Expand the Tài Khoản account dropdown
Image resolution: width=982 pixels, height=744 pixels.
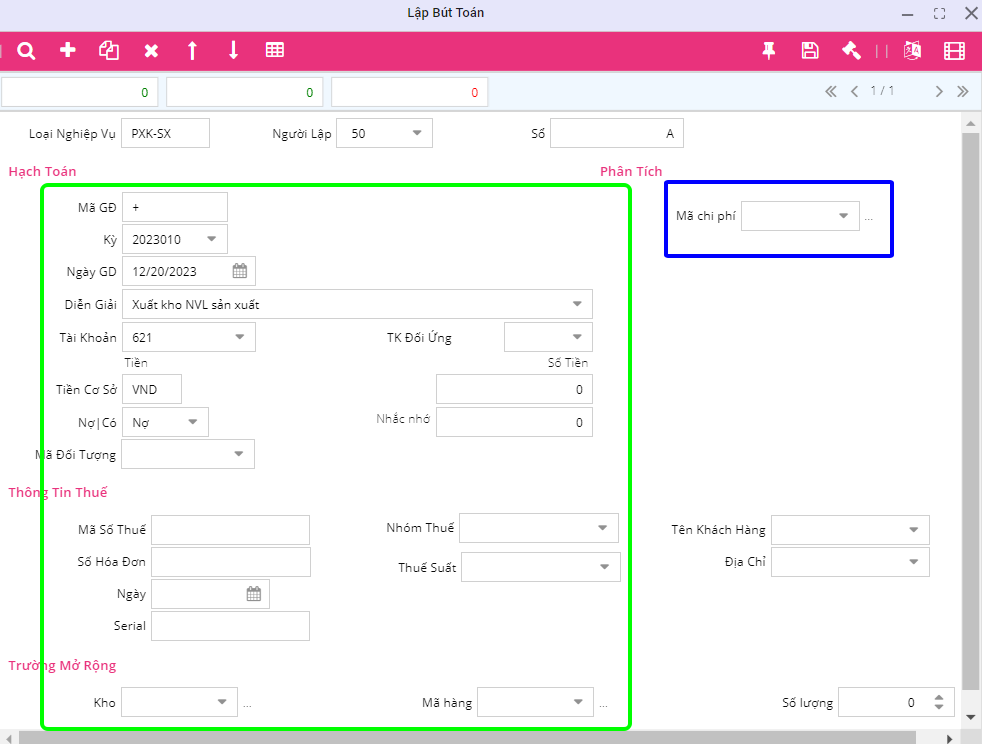coord(240,337)
